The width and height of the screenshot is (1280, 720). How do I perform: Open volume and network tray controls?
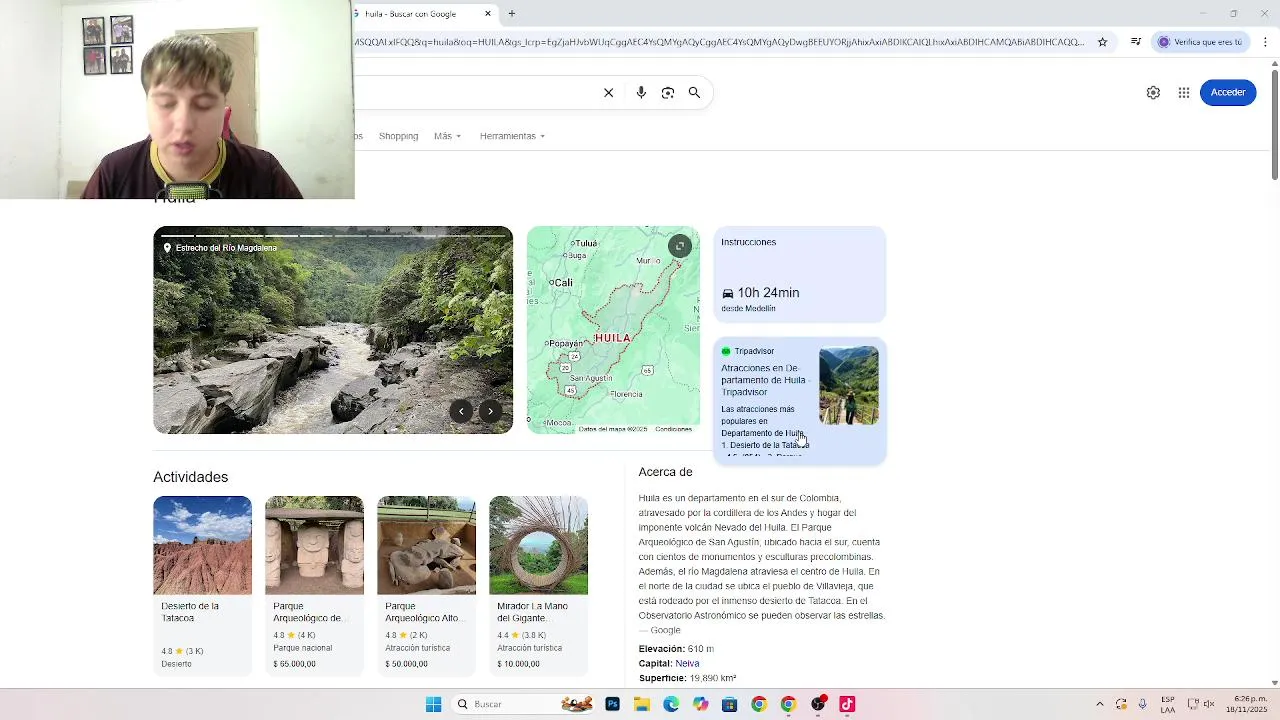[1201, 704]
